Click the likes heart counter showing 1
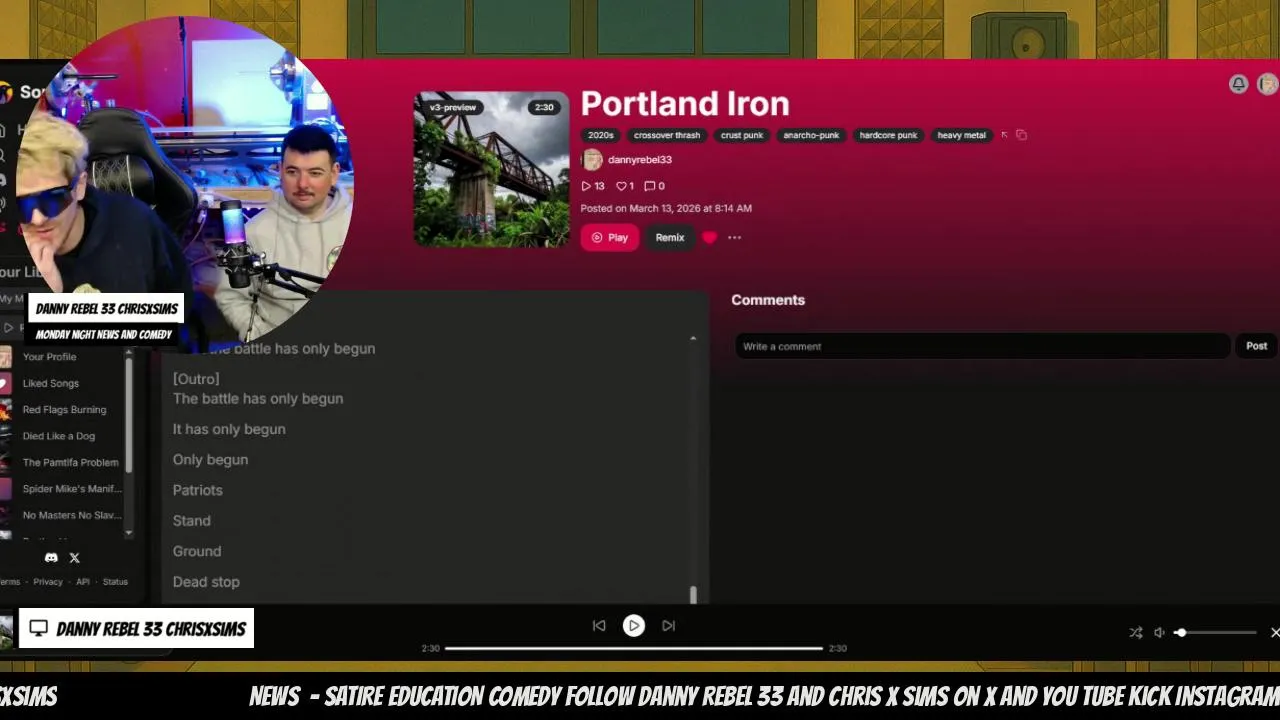The image size is (1280, 720). pos(625,186)
